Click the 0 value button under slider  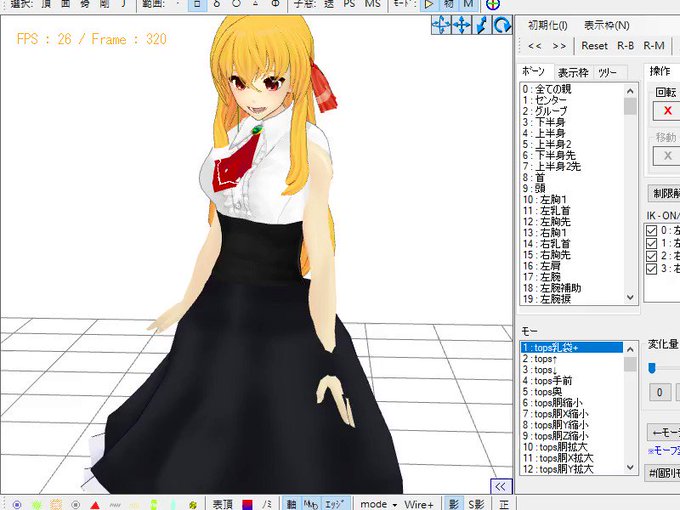tap(660, 392)
